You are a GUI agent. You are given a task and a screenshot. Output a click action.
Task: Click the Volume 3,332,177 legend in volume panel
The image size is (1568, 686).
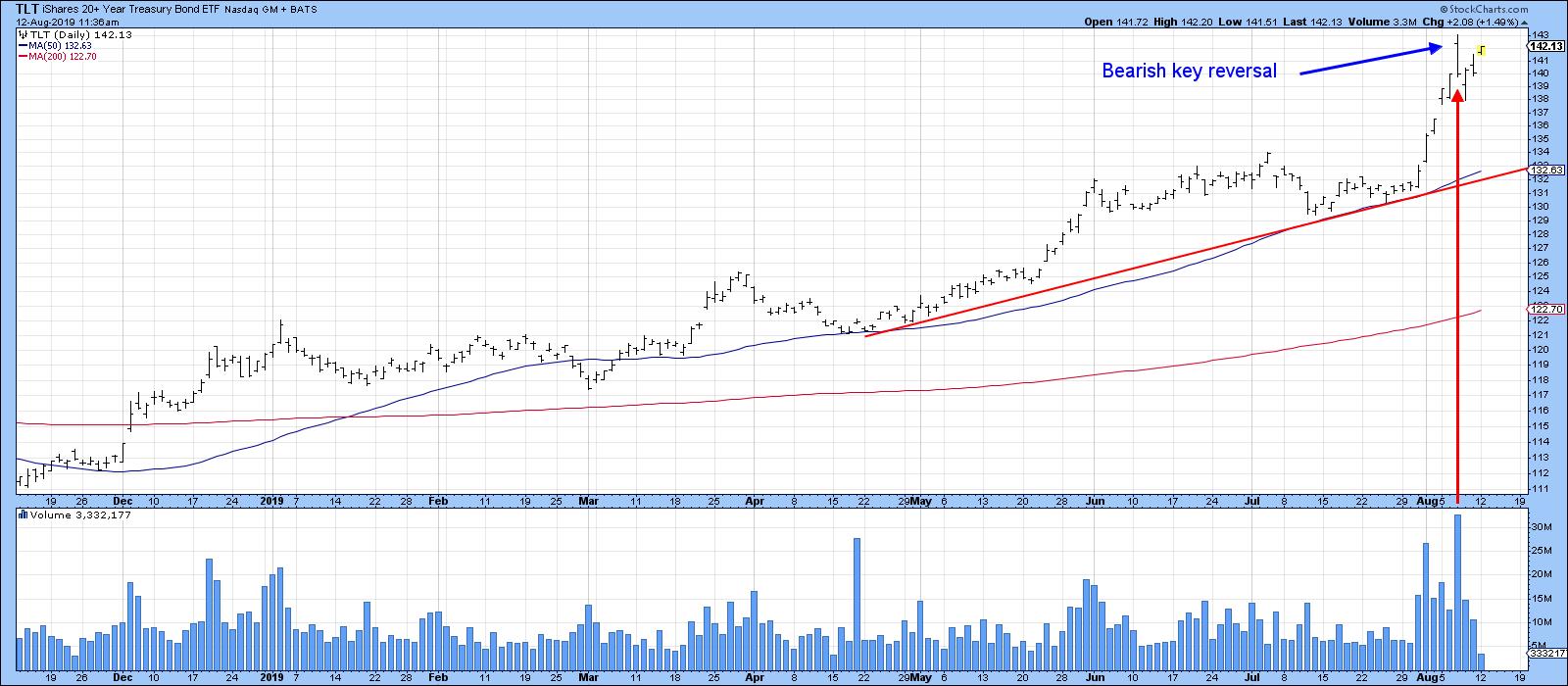point(73,514)
